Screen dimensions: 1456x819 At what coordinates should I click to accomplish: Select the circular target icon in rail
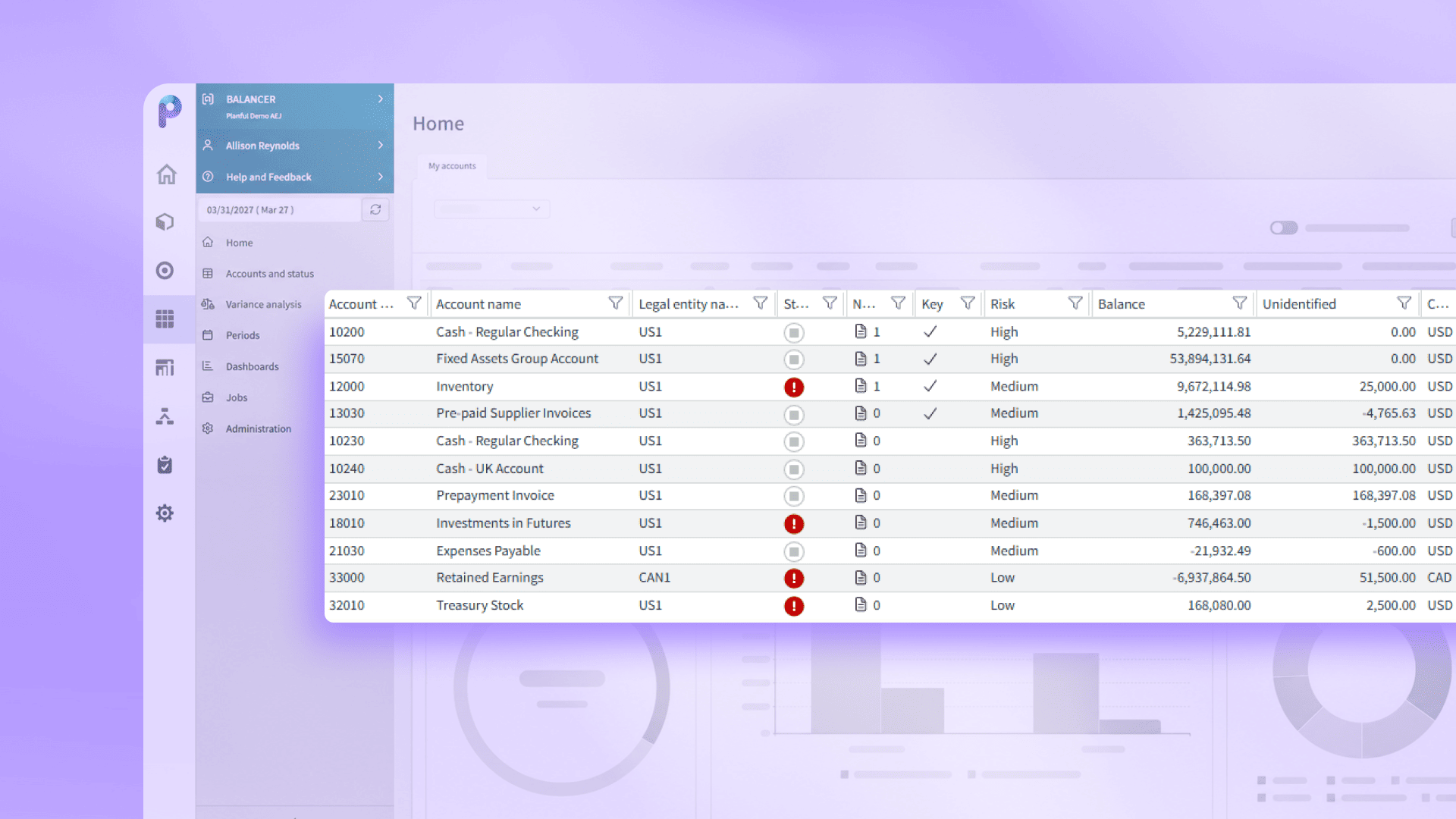point(165,271)
